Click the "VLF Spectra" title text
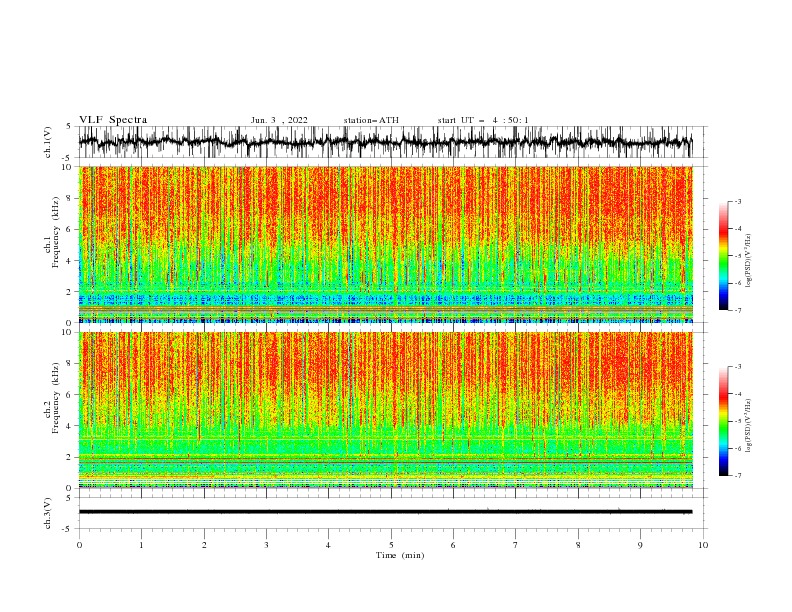This screenshot has height=612, width=792. [x=113, y=120]
